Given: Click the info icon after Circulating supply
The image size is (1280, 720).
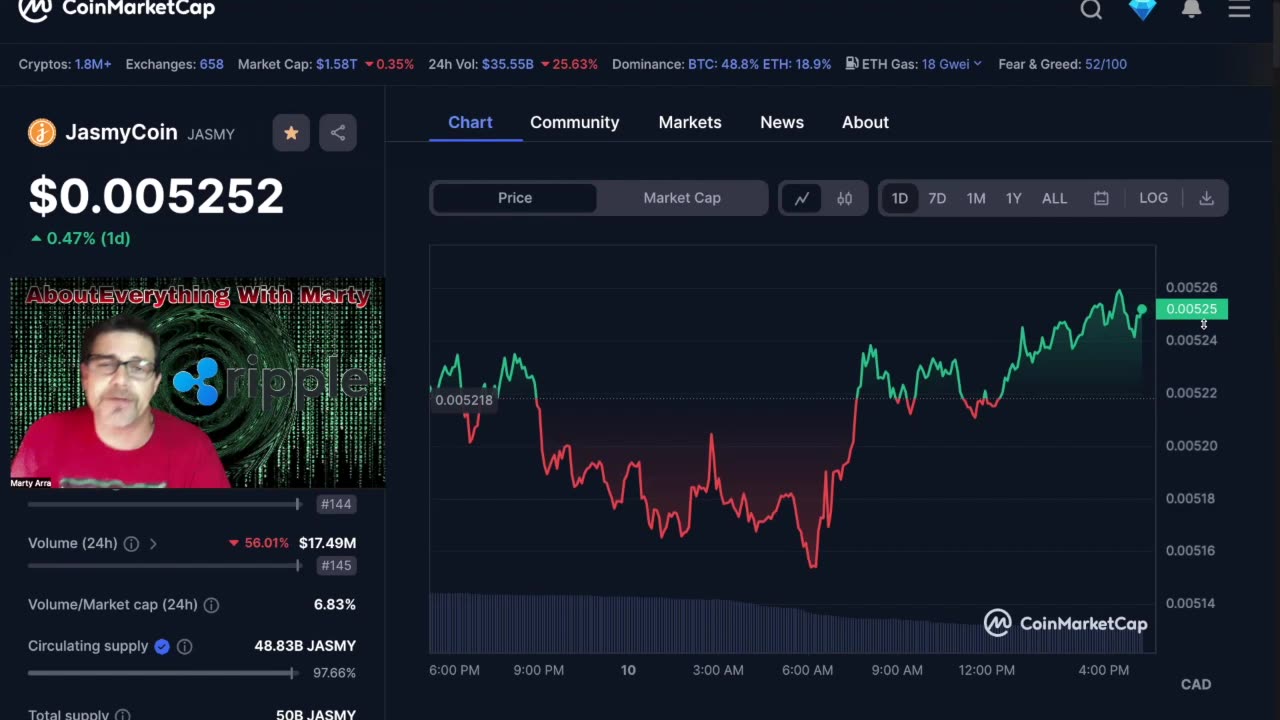Looking at the screenshot, I should click(x=184, y=646).
